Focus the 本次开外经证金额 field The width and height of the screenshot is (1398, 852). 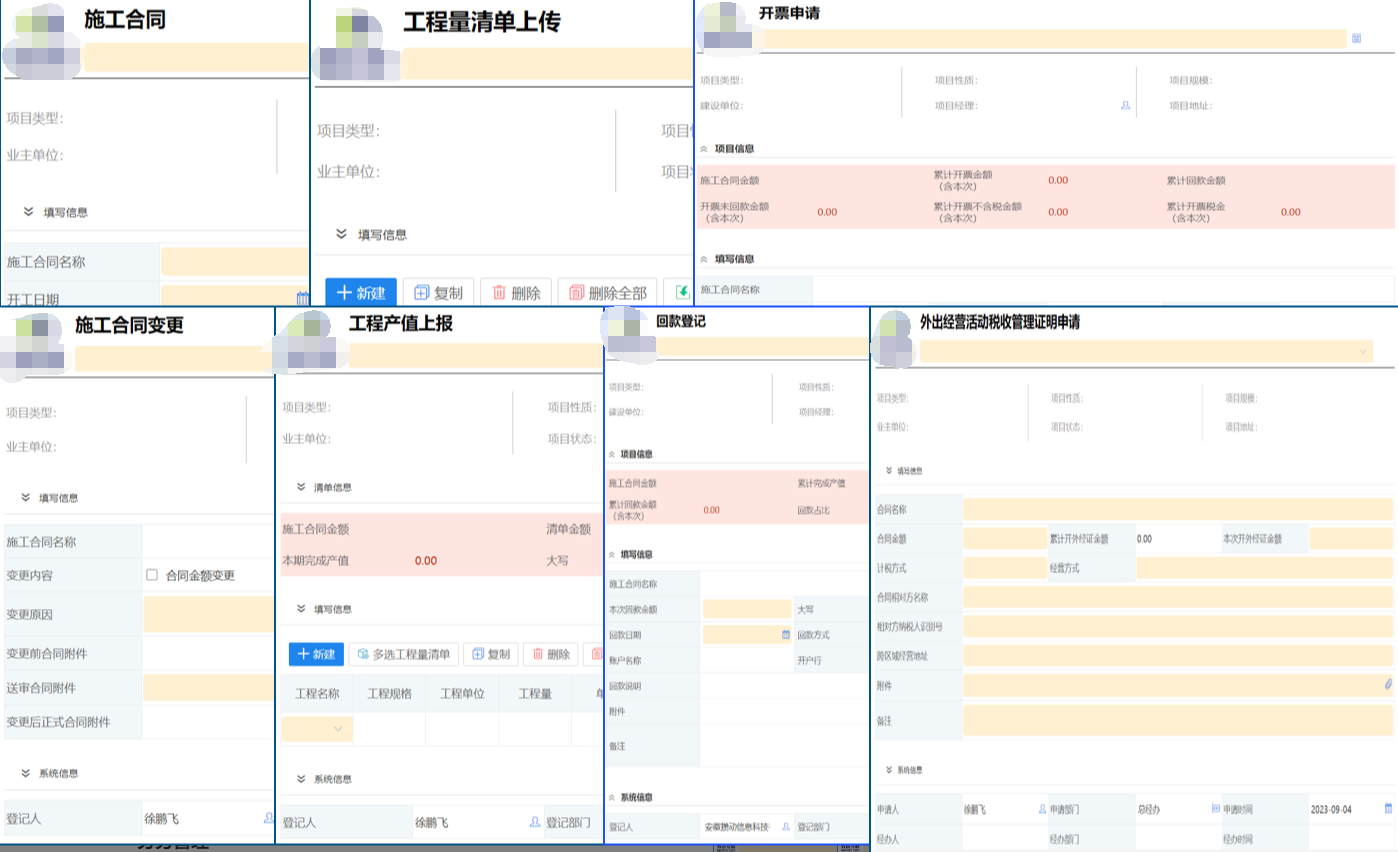pyautogui.click(x=1352, y=538)
